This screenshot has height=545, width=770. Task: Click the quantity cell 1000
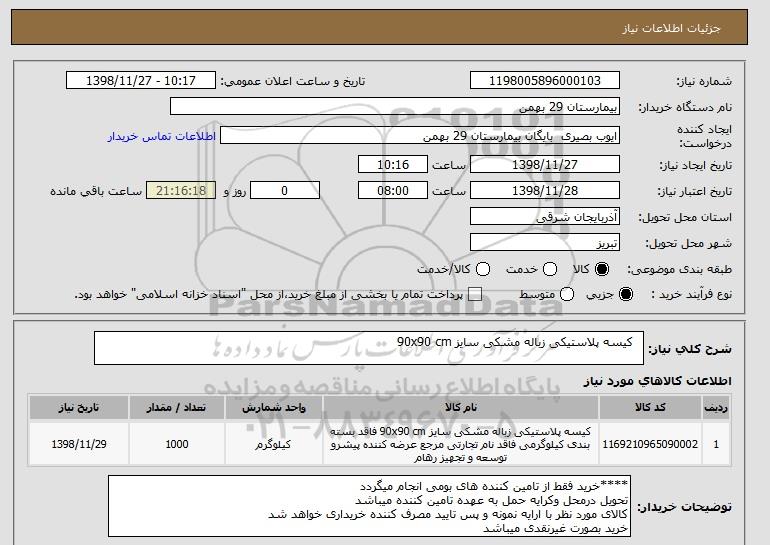click(x=176, y=444)
